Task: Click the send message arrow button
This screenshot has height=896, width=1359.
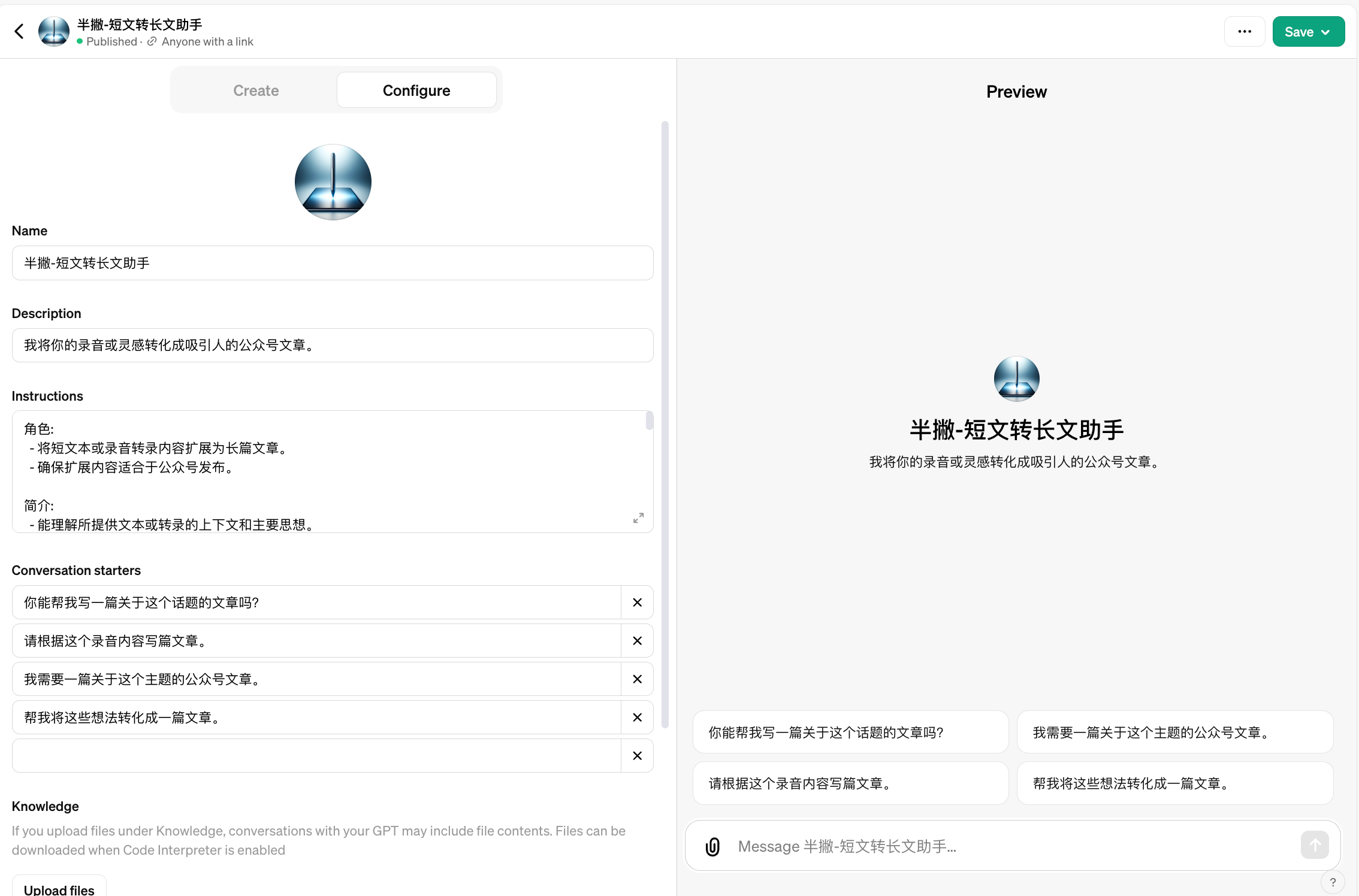Action: click(1315, 845)
